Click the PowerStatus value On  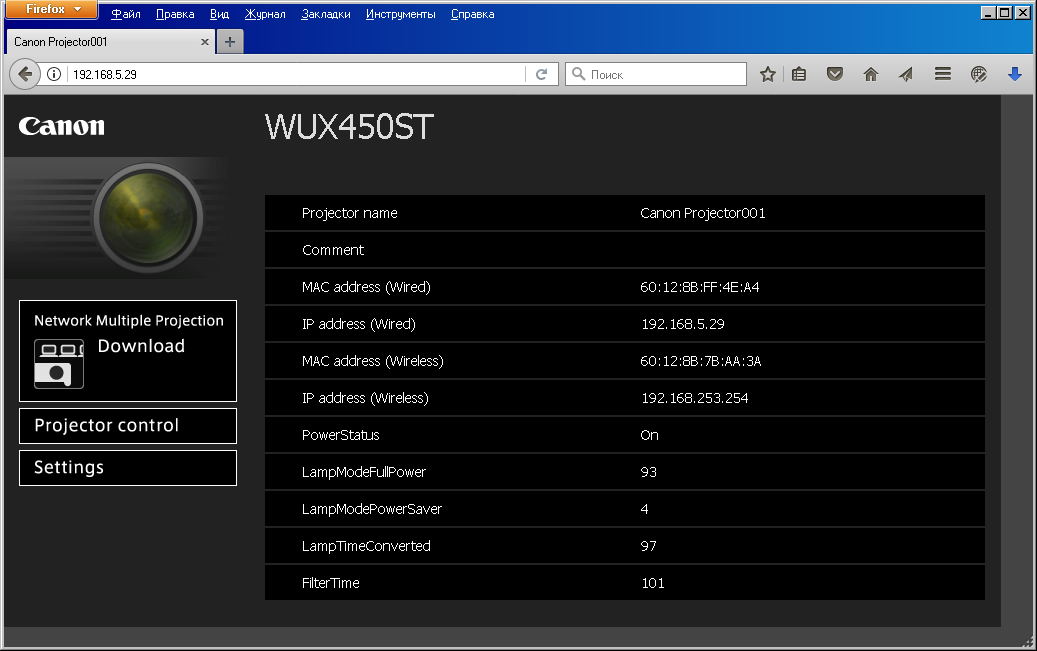point(649,435)
